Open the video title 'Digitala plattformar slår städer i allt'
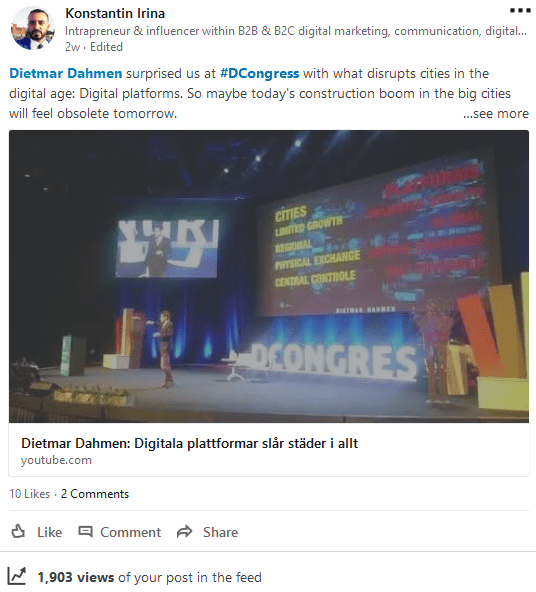This screenshot has height=592, width=536. coord(189,443)
